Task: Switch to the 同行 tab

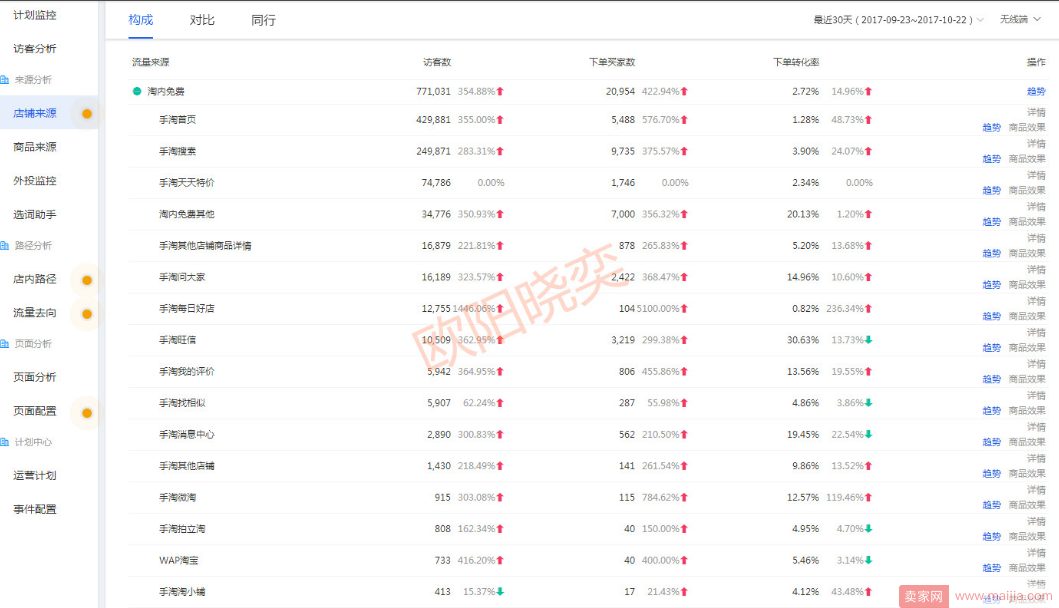Action: [x=263, y=20]
